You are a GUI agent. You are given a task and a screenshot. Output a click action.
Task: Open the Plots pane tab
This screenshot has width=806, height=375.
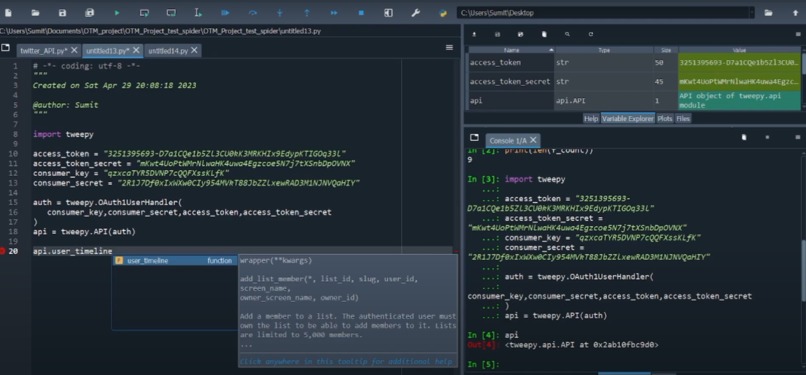[x=665, y=118]
